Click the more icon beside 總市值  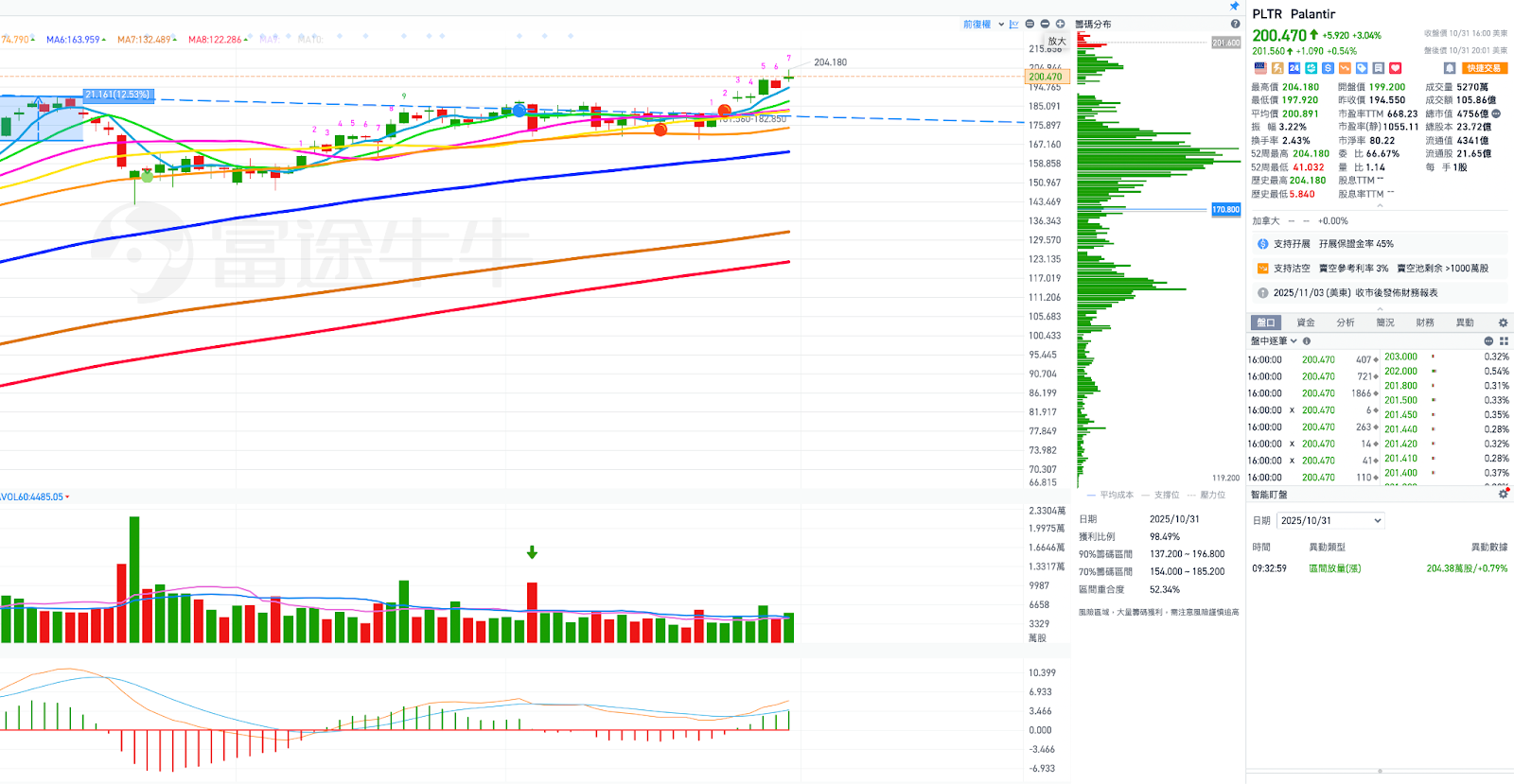[1496, 113]
